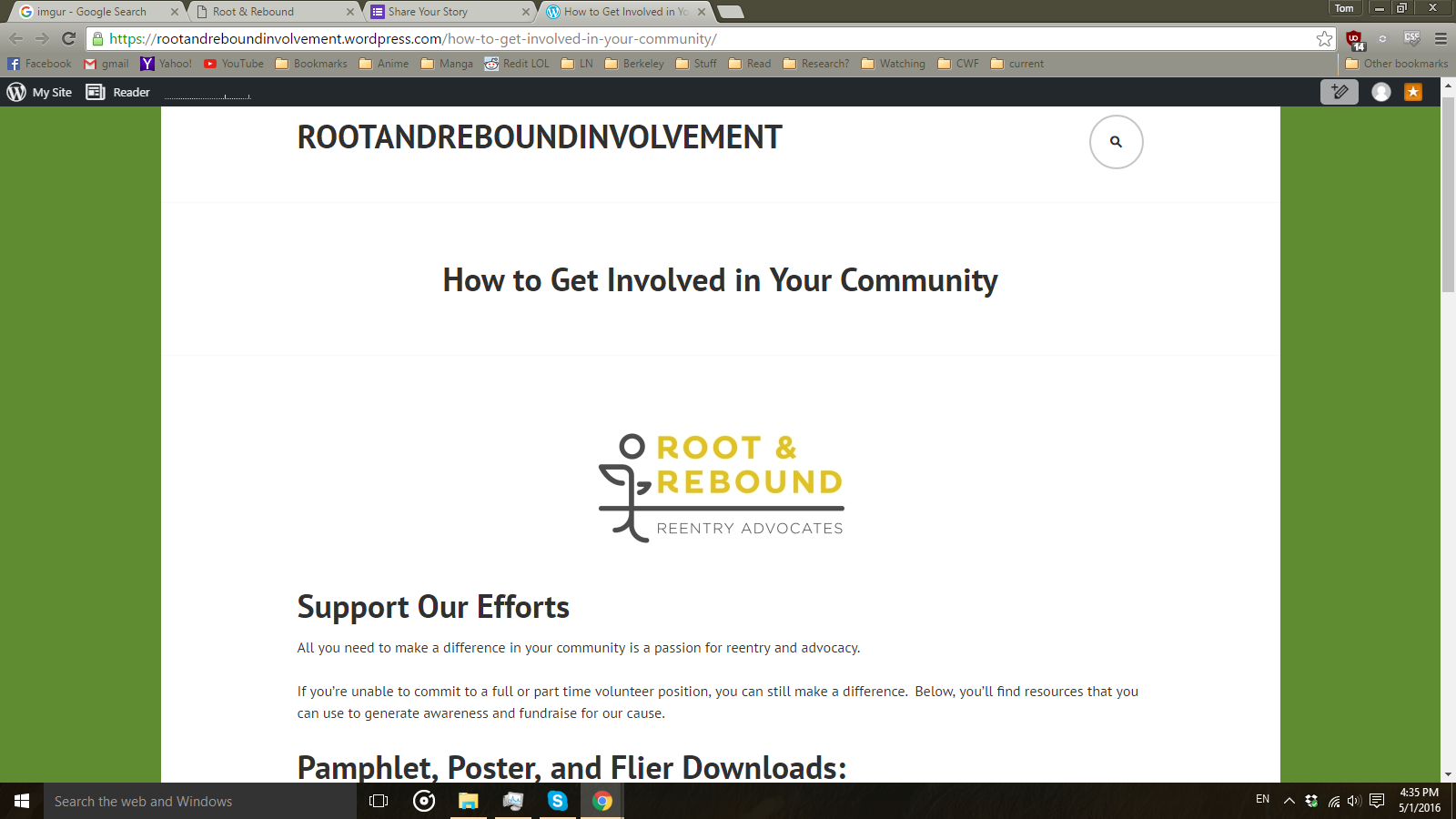Open the Action Center notifications icon
Screen dimensions: 1456x819
coord(1377,801)
